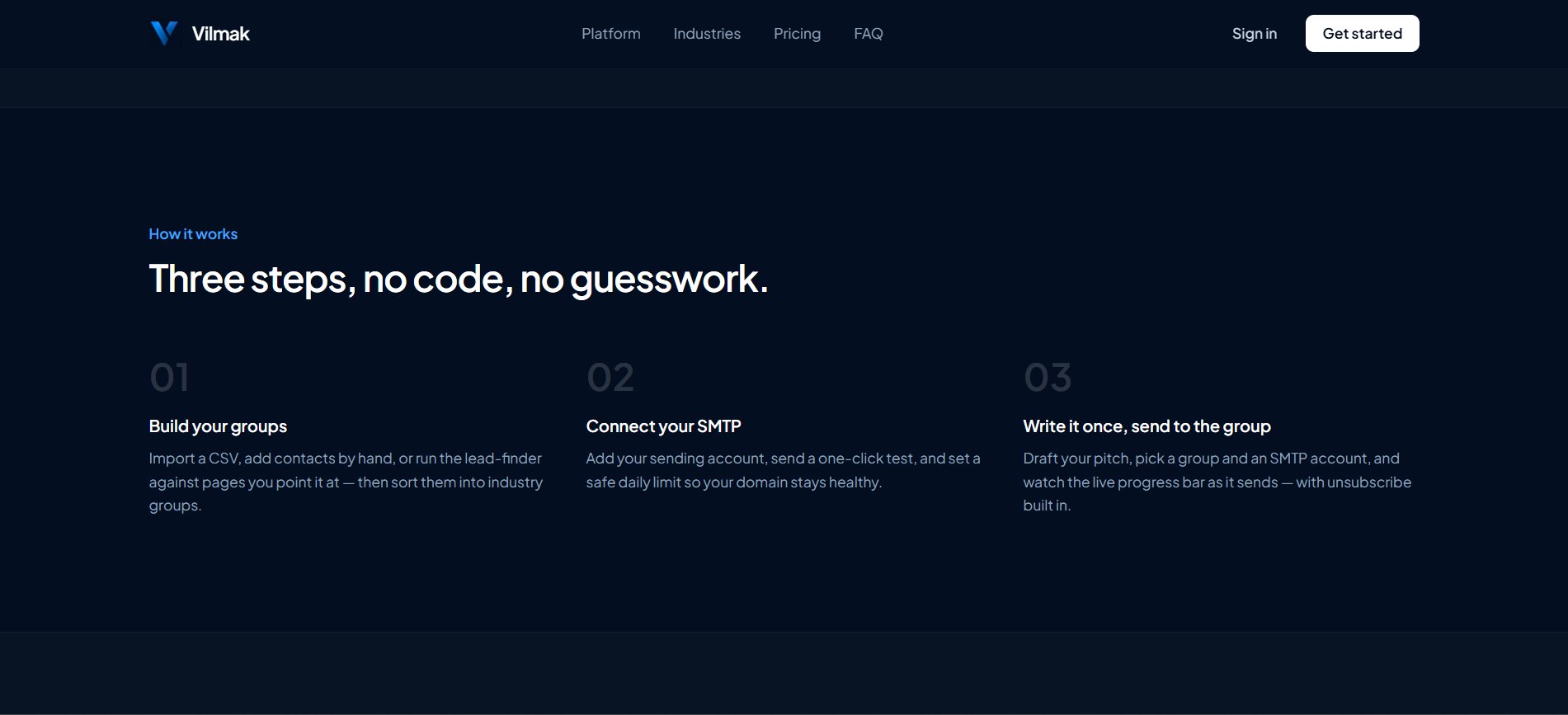The height and width of the screenshot is (715, 1568).
Task: Open the Vilmak brand name link
Action: pyautogui.click(x=220, y=34)
